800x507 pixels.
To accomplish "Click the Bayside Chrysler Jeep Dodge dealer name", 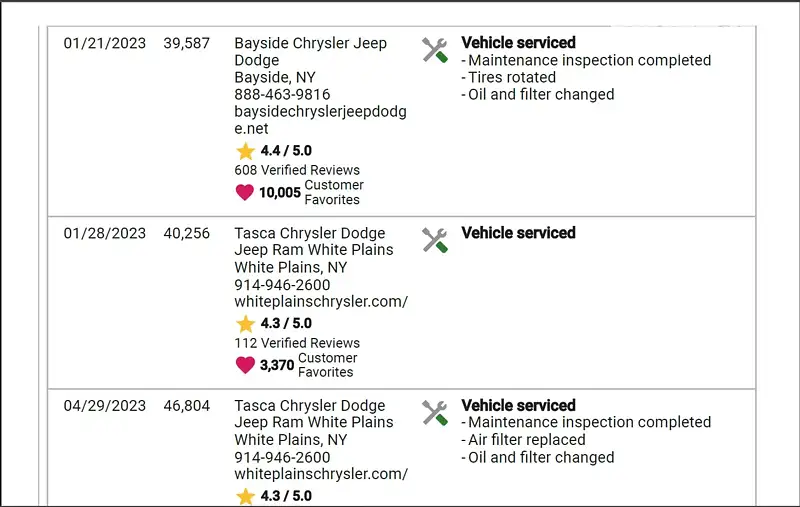I will pyautogui.click(x=309, y=52).
